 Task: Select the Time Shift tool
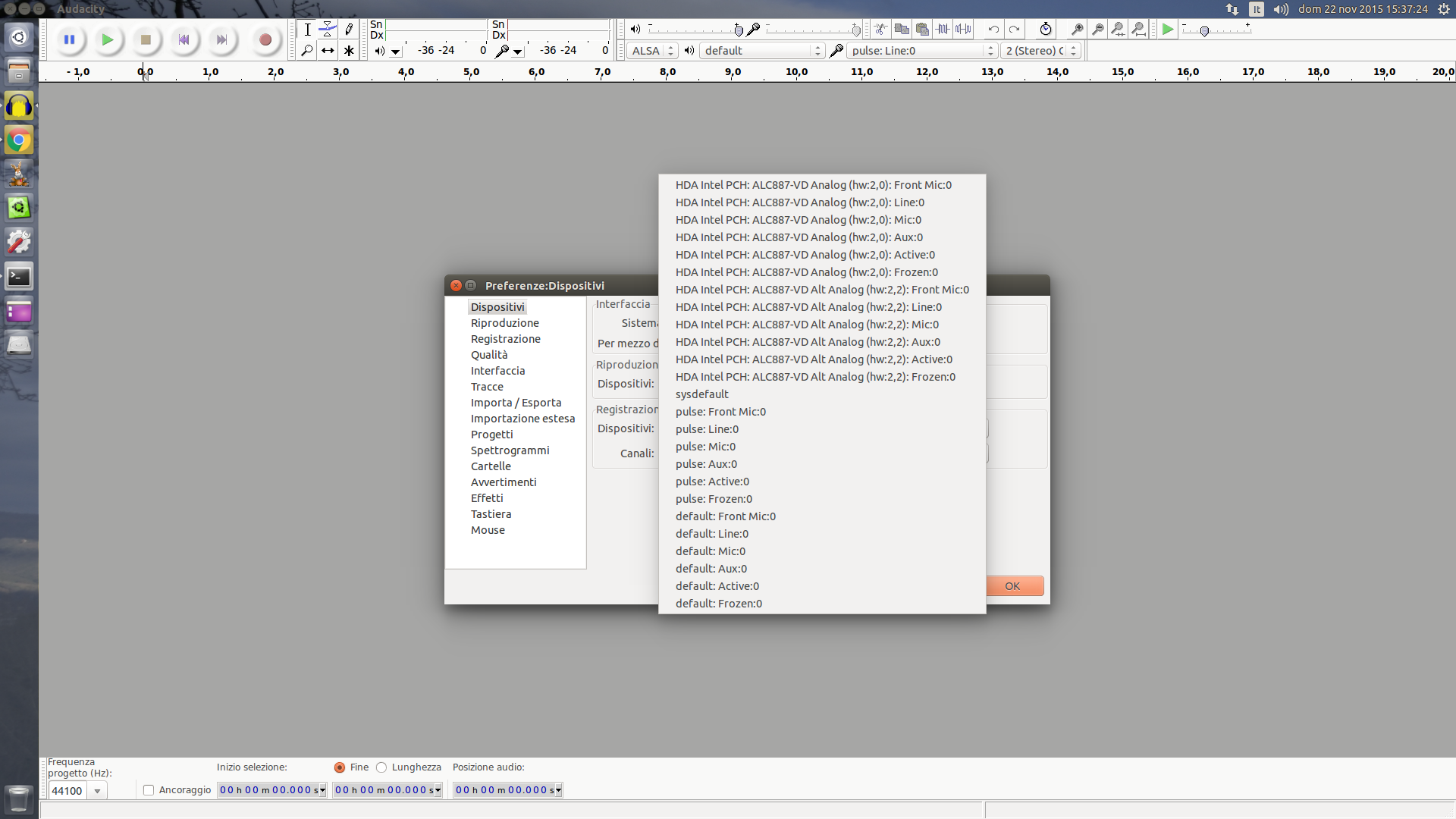coord(328,51)
